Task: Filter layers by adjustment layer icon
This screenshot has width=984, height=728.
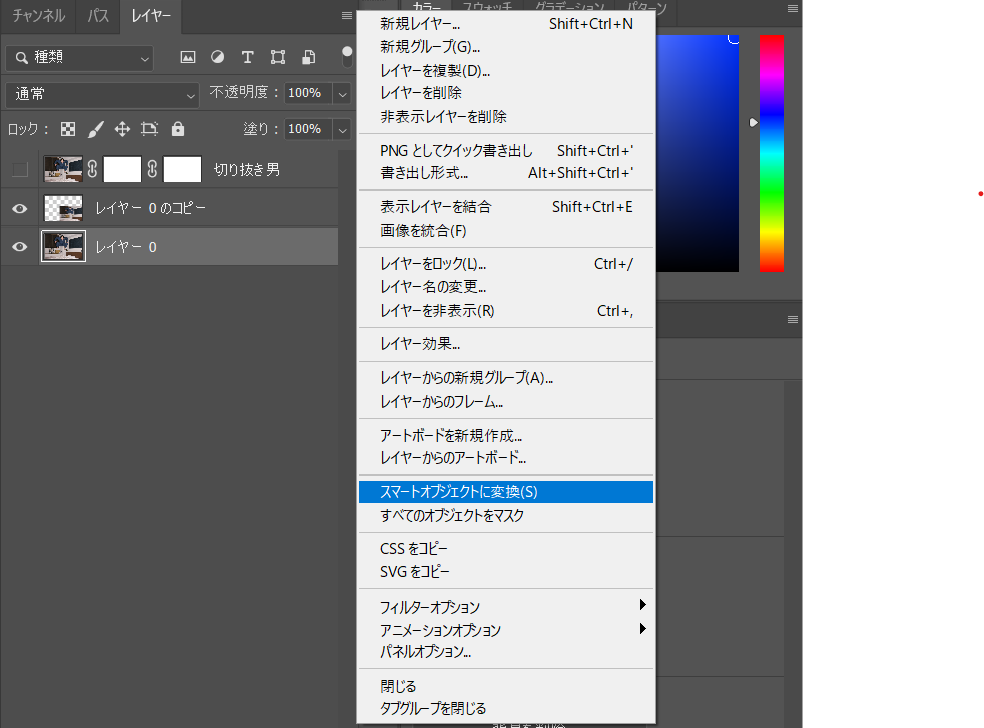Action: pyautogui.click(x=217, y=57)
